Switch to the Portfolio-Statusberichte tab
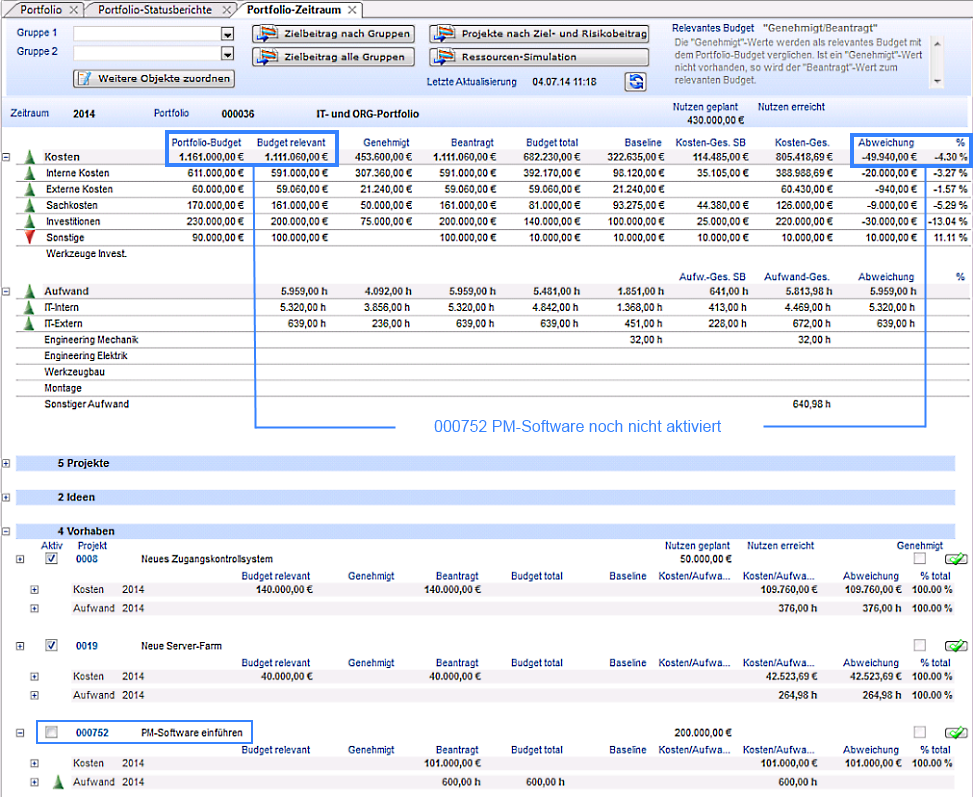Viewport: 973px width, 797px height. pyautogui.click(x=157, y=10)
